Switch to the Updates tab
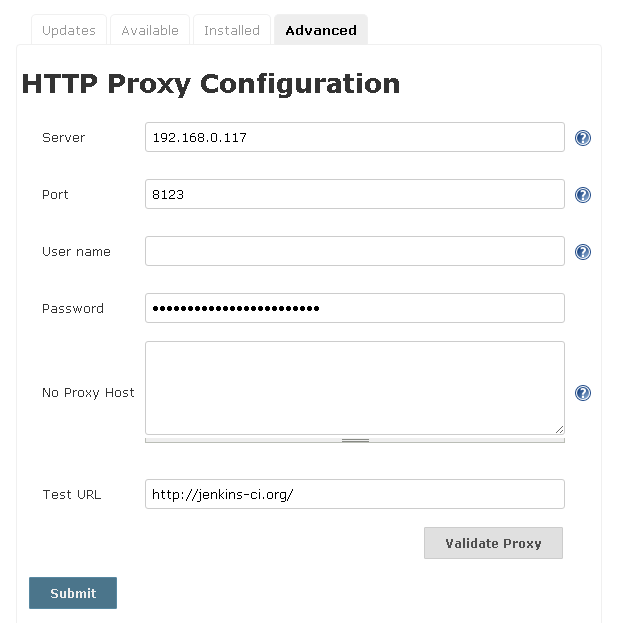The width and height of the screenshot is (617, 623). pos(69,30)
